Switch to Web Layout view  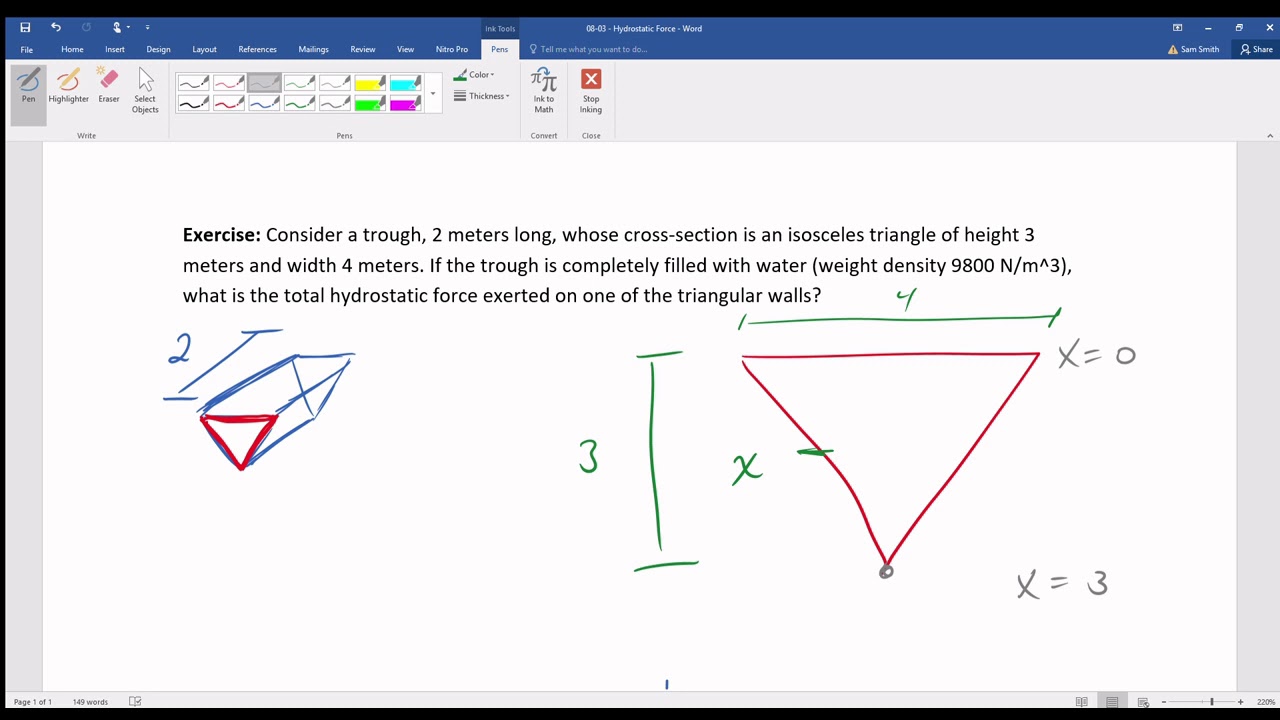coord(1143,702)
